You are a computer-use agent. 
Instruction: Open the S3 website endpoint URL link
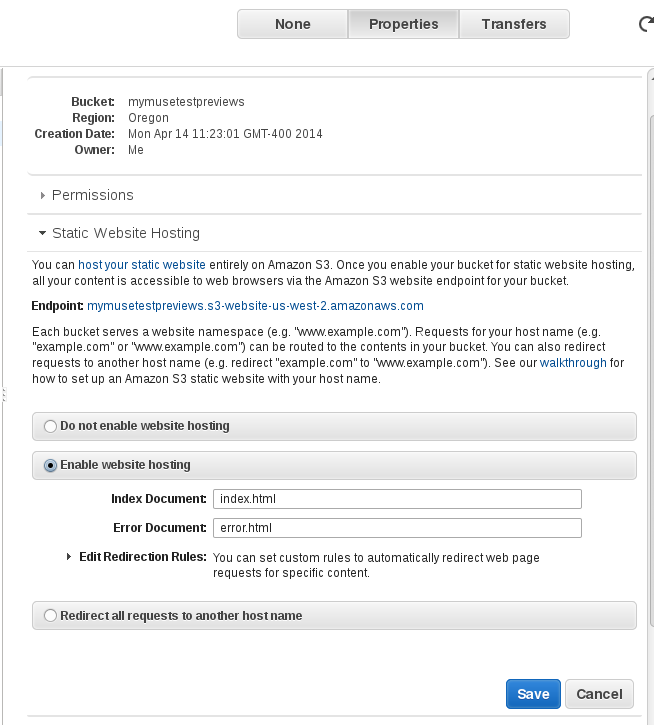pos(255,306)
